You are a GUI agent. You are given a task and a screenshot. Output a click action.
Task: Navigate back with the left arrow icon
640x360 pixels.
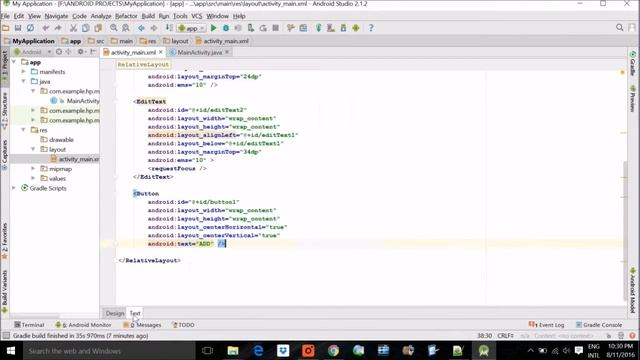[x=141, y=28]
